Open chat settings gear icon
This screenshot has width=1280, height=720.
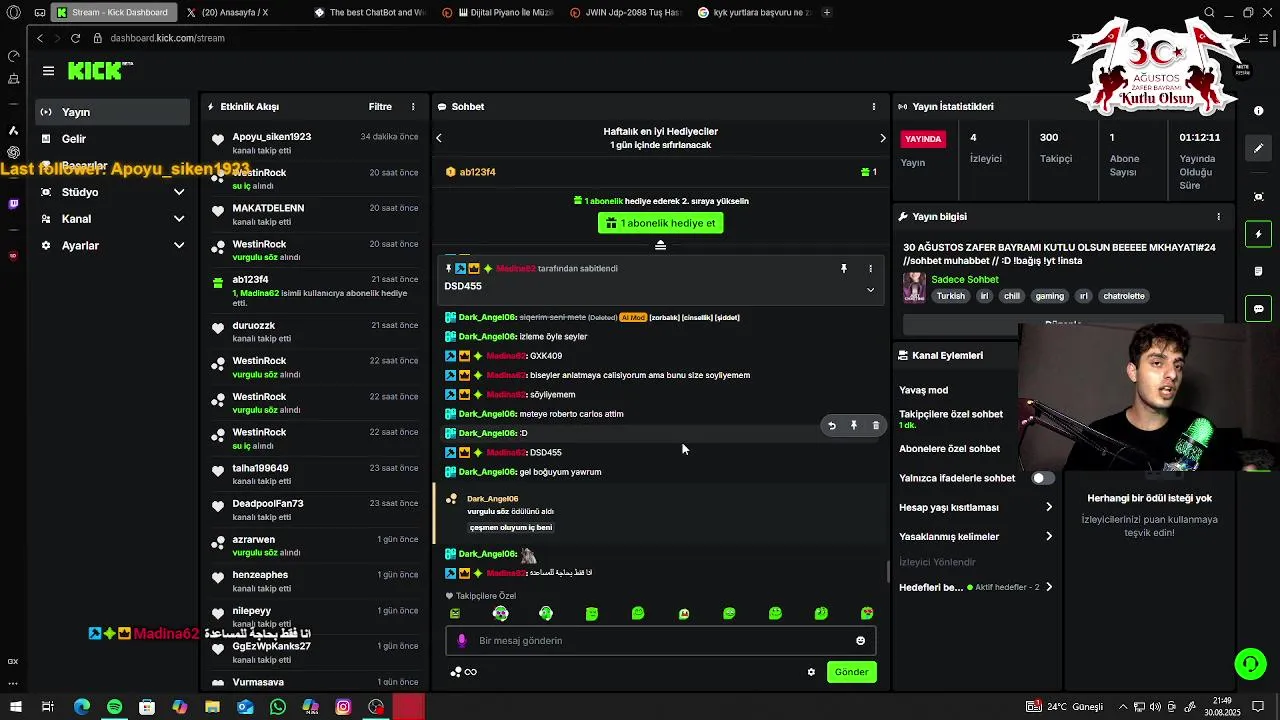point(811,672)
